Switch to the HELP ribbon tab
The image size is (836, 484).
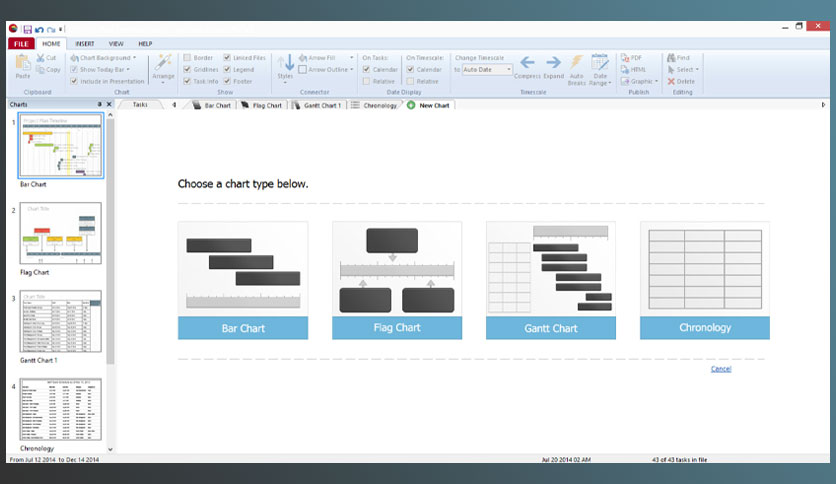pyautogui.click(x=145, y=44)
